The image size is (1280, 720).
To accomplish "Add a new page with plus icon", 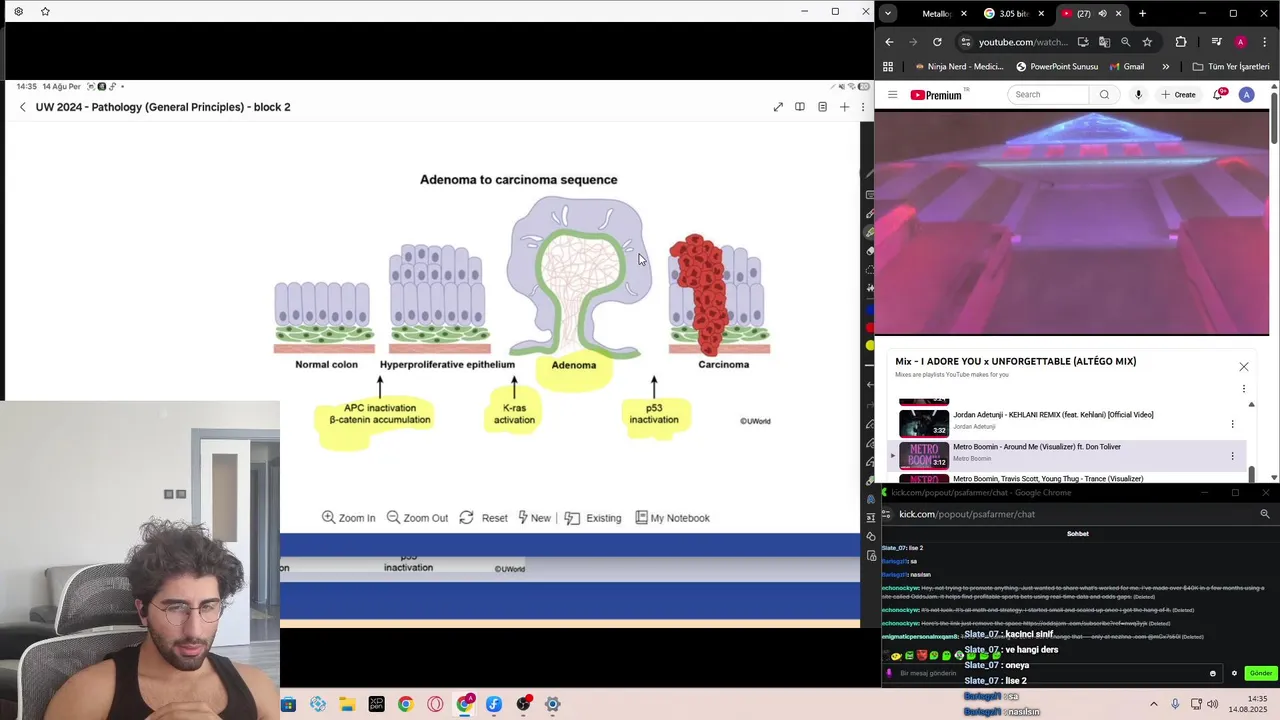I will coord(844,107).
